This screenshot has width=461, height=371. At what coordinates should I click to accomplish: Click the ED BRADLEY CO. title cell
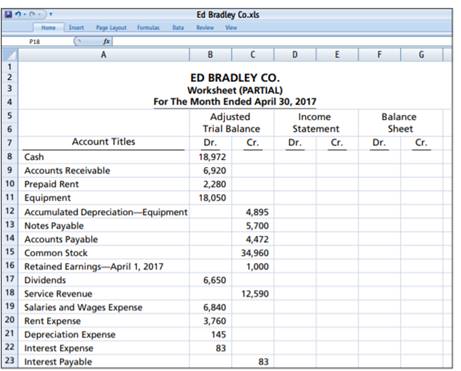tap(235, 78)
